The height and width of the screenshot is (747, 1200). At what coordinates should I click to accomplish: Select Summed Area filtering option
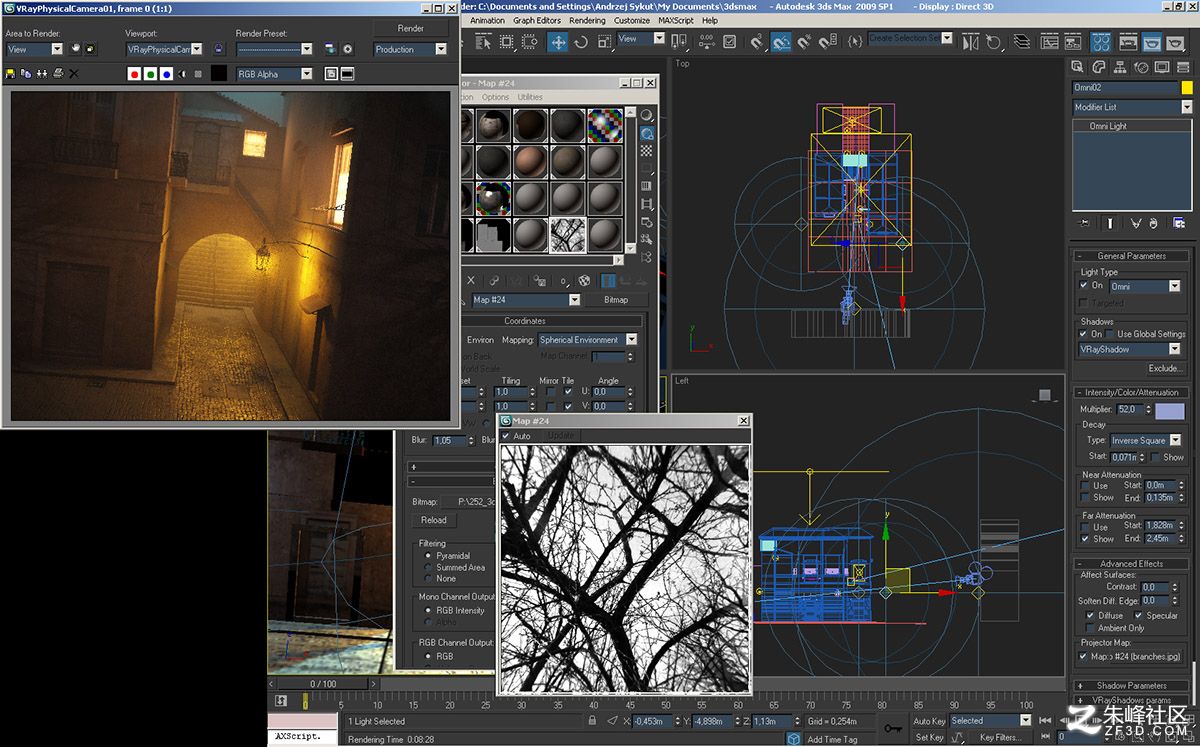pyautogui.click(x=429, y=567)
